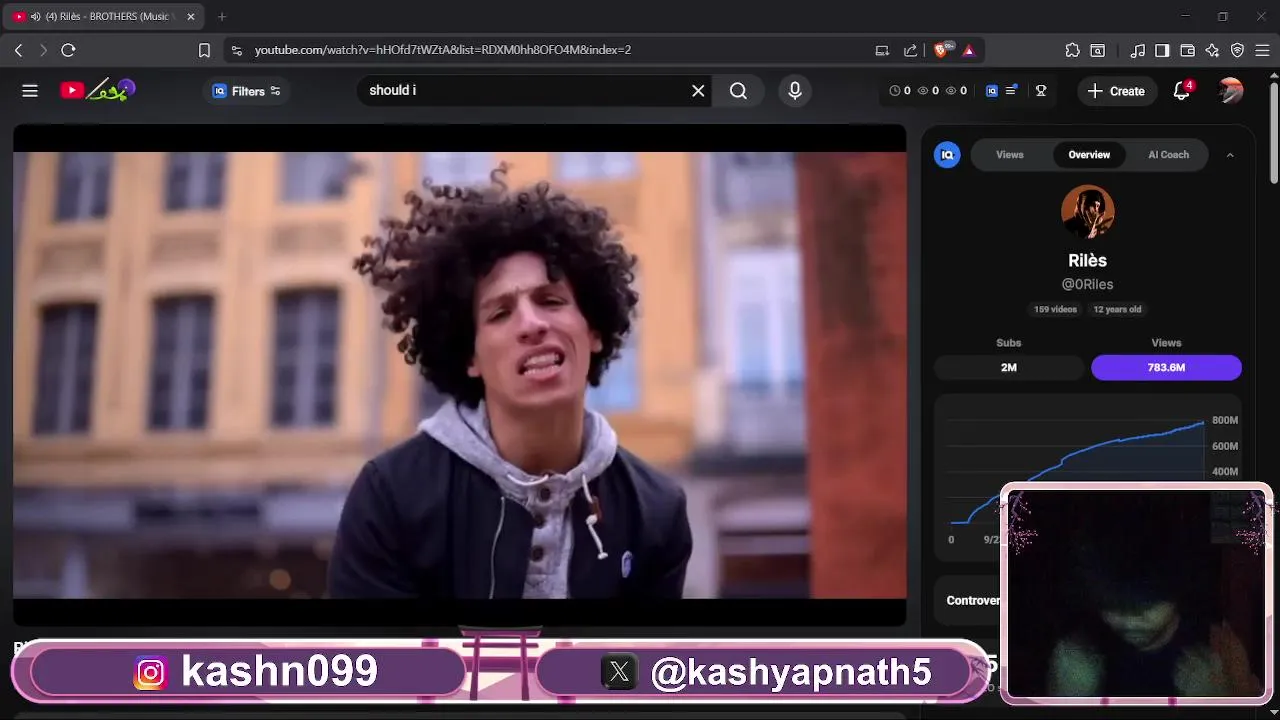Open the @0Riles channel handle
The width and height of the screenshot is (1280, 720).
coord(1087,284)
